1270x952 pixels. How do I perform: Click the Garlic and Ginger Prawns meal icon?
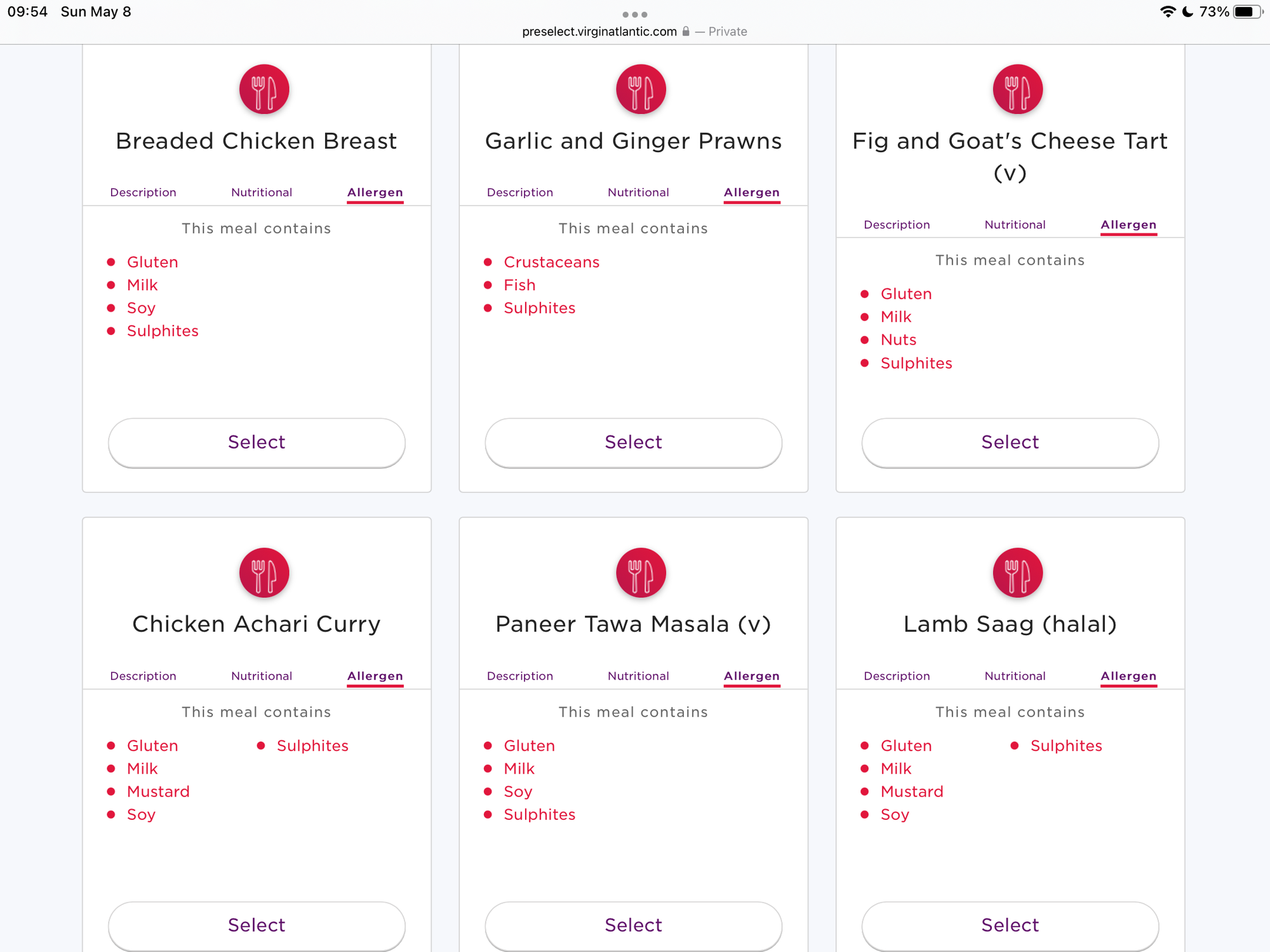pos(641,89)
